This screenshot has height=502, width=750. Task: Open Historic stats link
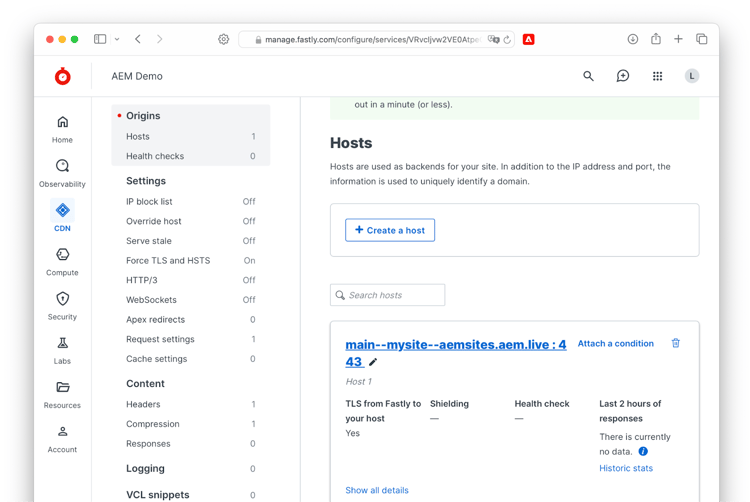[626, 468]
